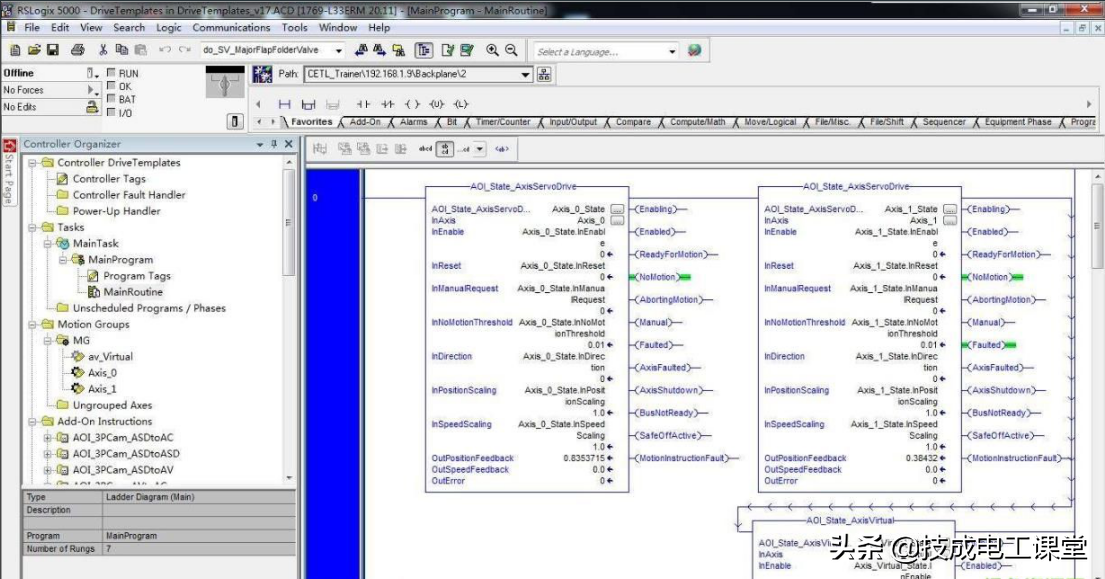
Task: Select Axis_1 under motion group MG
Action: (x=102, y=390)
